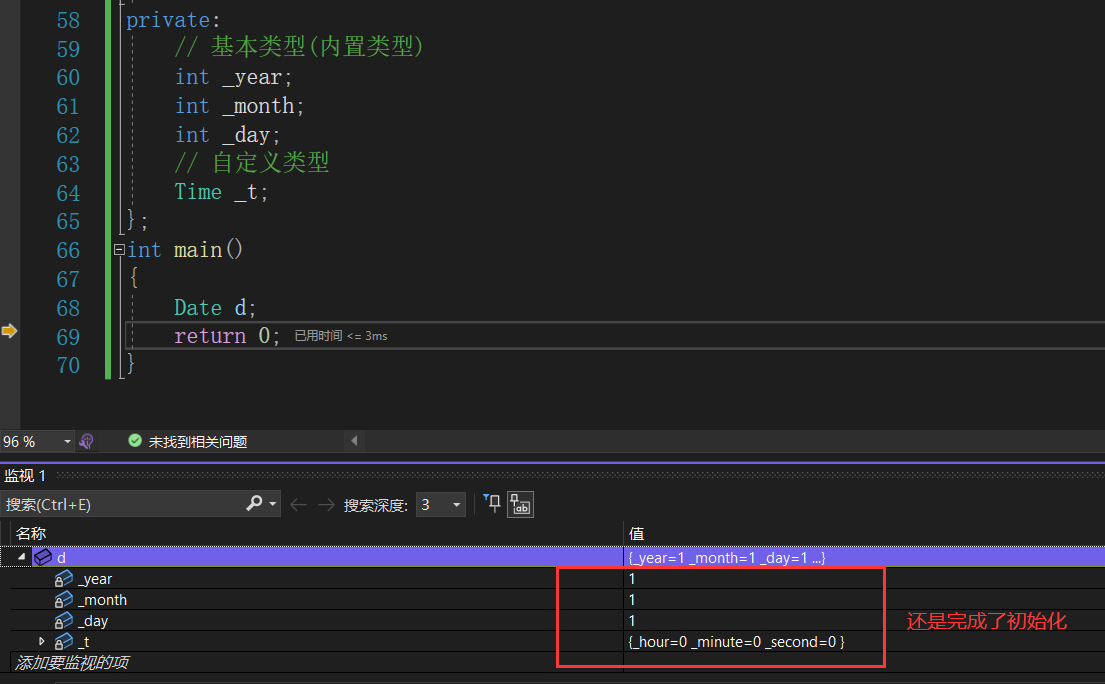Click the _year value cell showing 1
The width and height of the screenshot is (1105, 684).
coord(864,578)
